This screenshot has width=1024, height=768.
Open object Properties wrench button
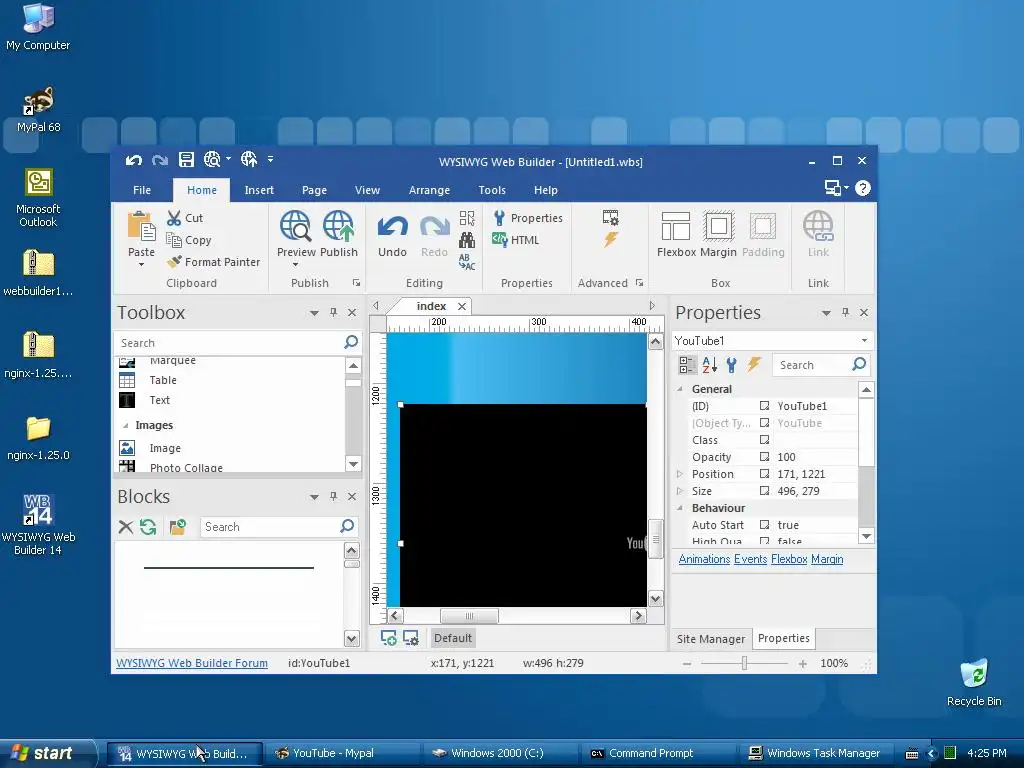pos(528,218)
